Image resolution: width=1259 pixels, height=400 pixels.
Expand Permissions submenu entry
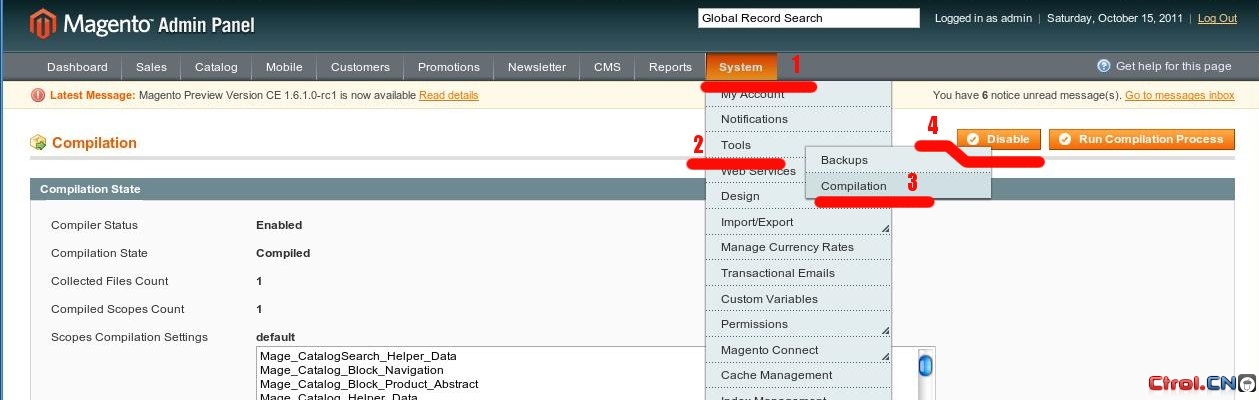point(798,324)
